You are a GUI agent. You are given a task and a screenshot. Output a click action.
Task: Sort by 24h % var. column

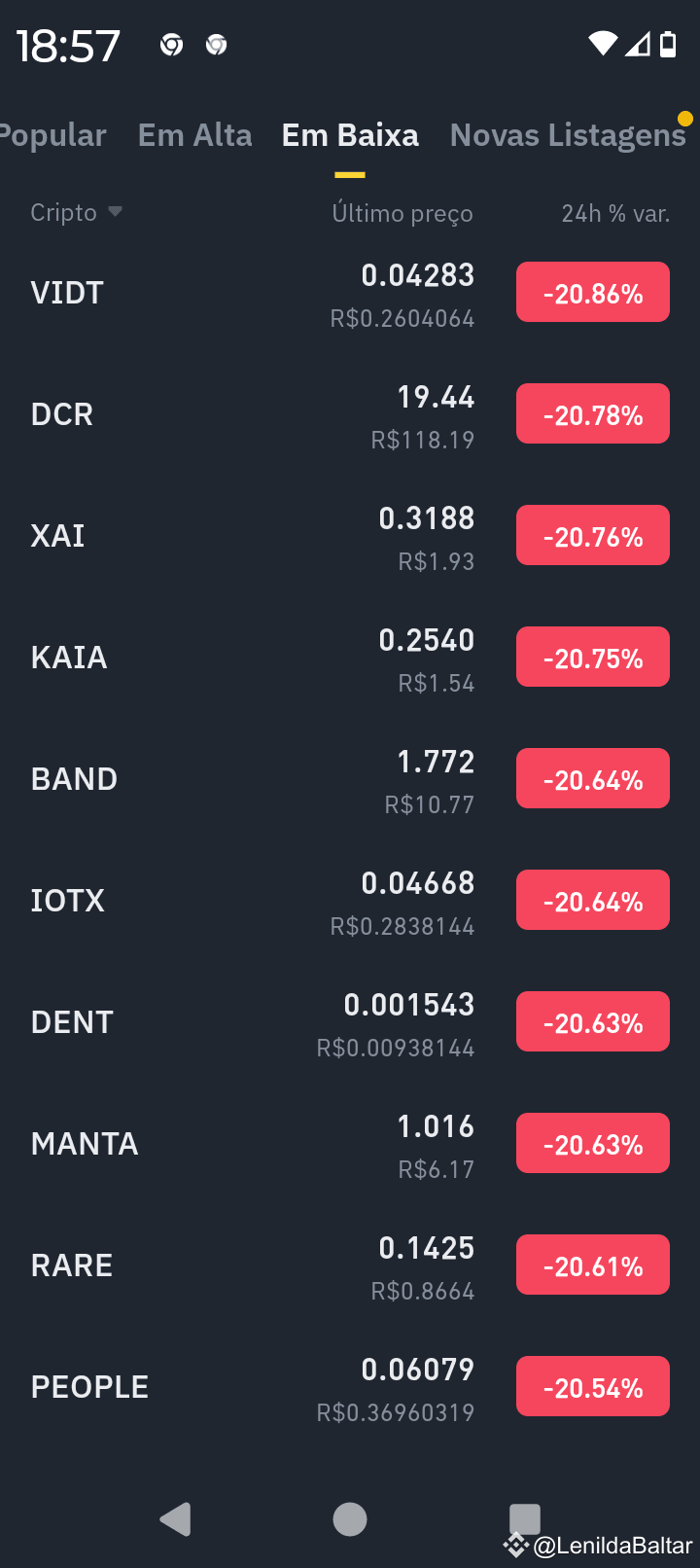(x=615, y=213)
